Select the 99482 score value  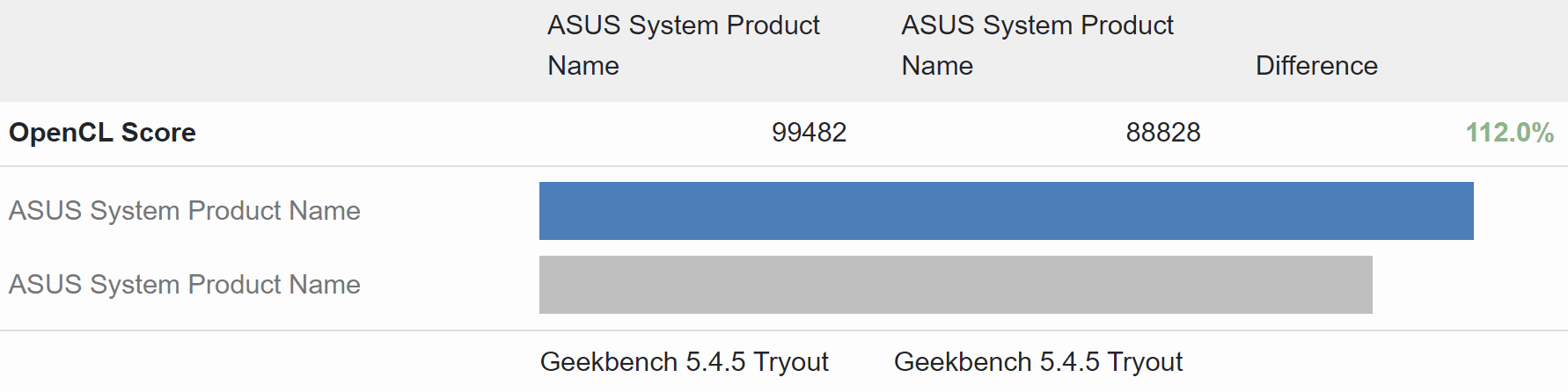pos(809,133)
